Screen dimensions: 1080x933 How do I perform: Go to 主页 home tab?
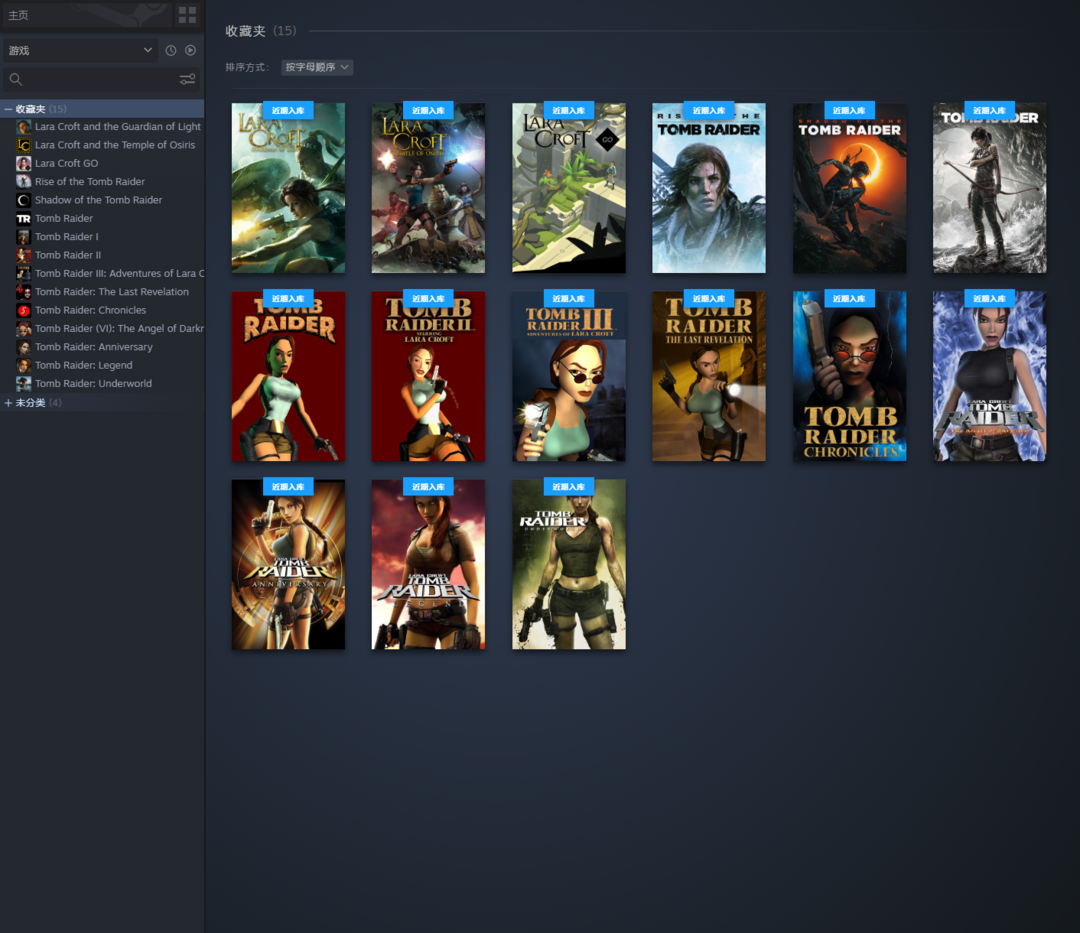[19, 15]
